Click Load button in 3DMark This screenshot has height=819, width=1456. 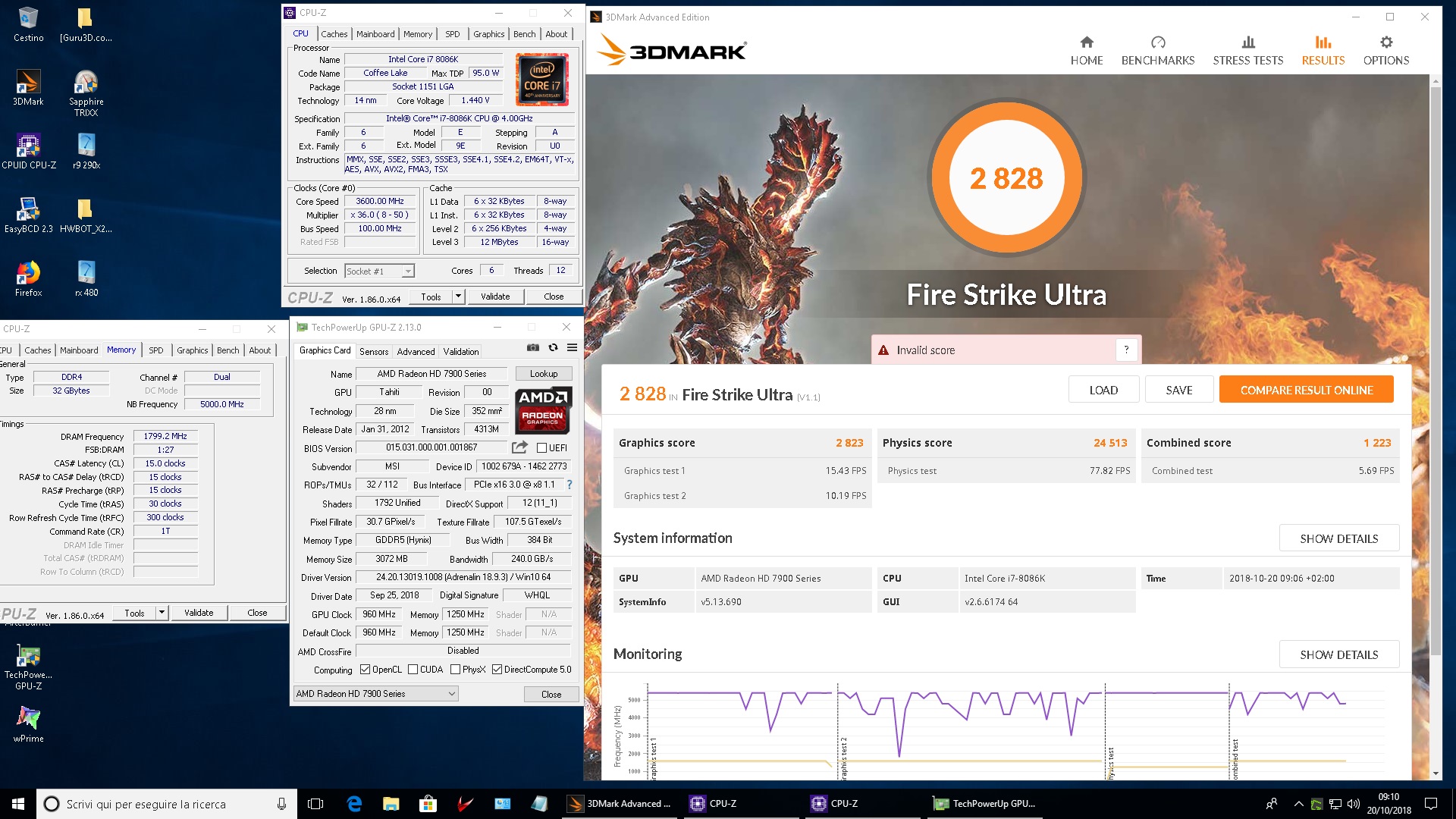point(1103,390)
